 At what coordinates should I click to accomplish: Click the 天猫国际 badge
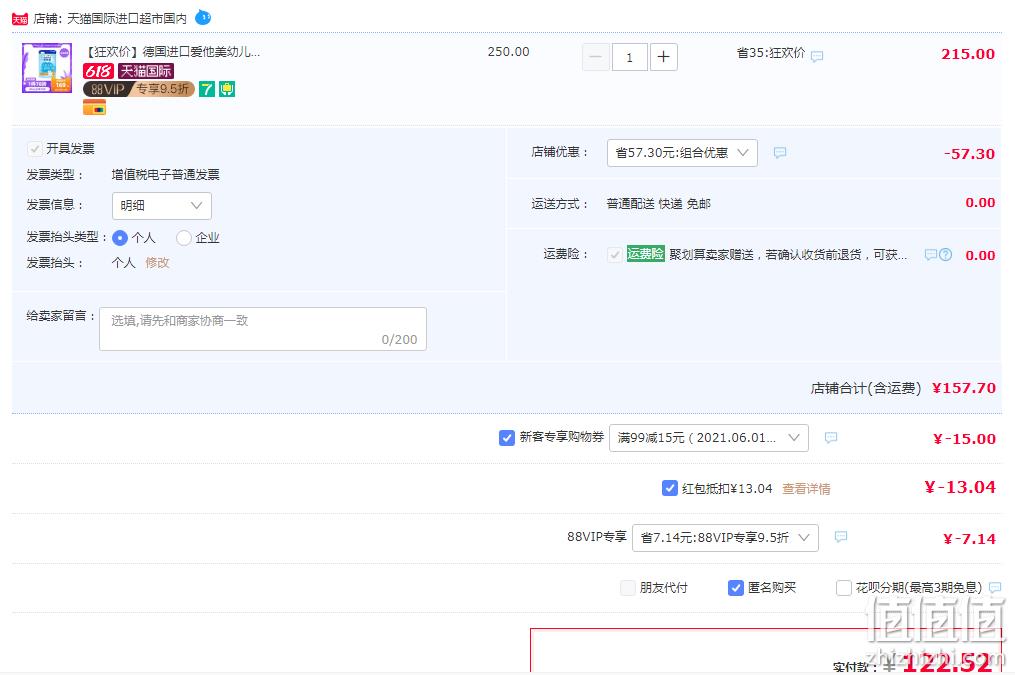pos(146,71)
